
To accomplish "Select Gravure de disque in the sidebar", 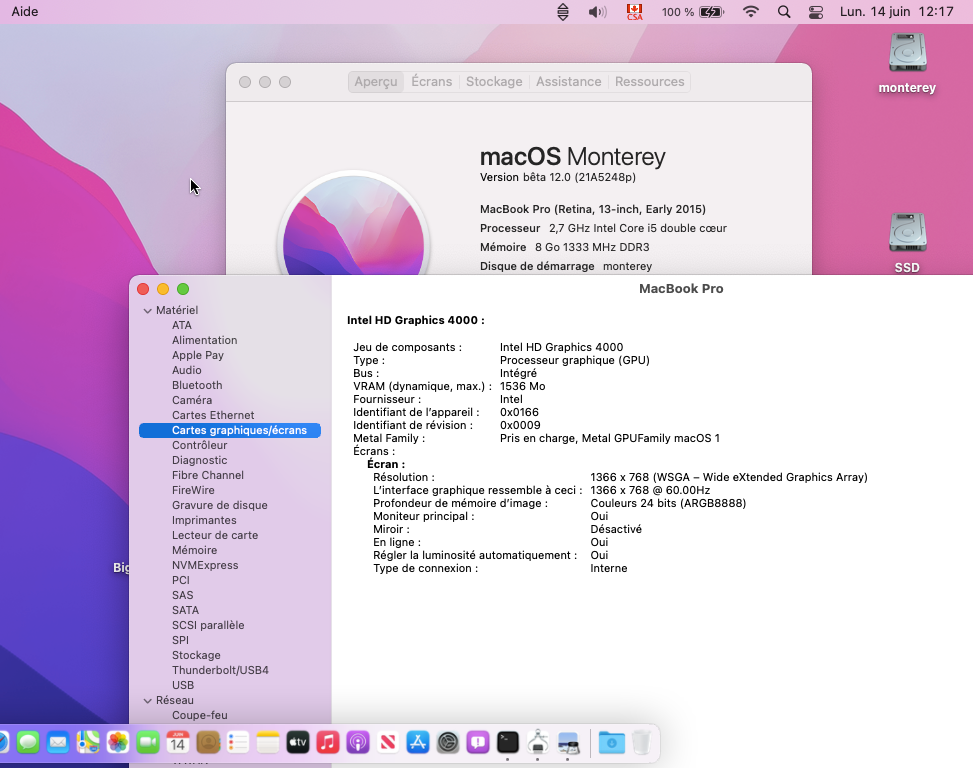I will point(220,505).
